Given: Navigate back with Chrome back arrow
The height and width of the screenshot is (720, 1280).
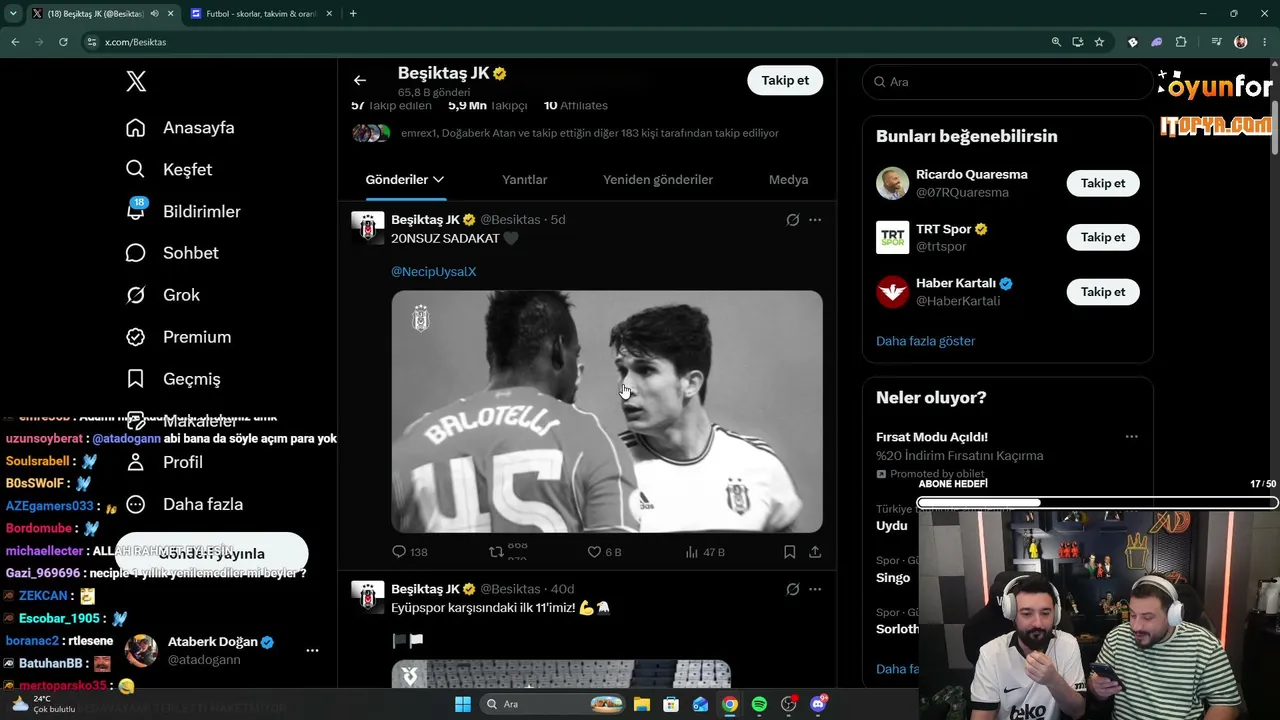Looking at the screenshot, I should [15, 42].
